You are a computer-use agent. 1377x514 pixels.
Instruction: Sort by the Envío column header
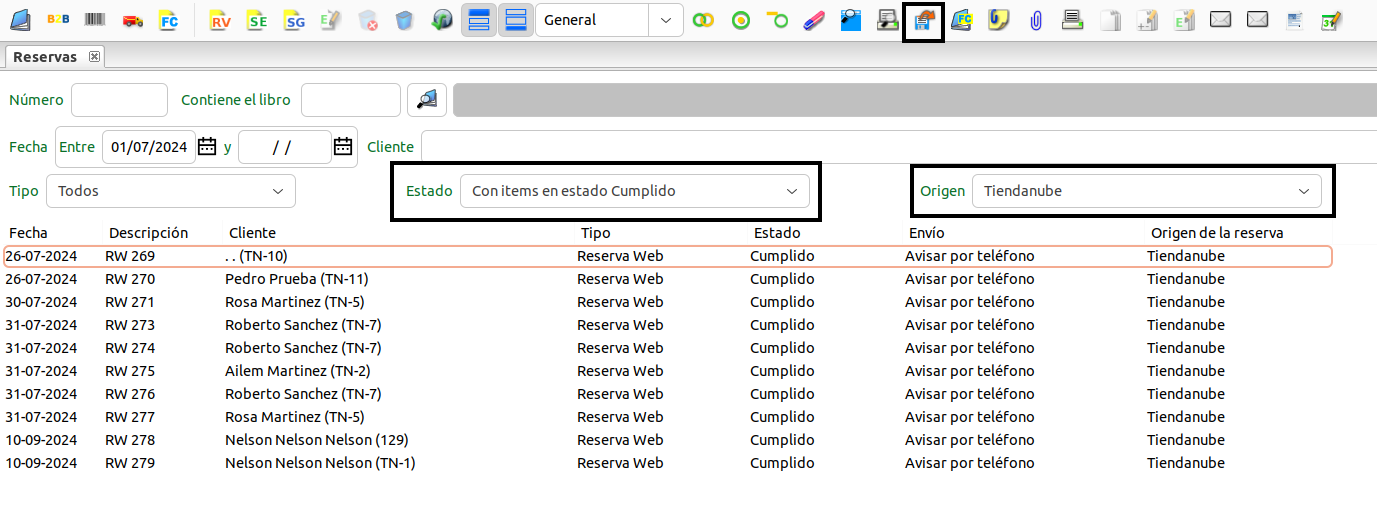(926, 233)
